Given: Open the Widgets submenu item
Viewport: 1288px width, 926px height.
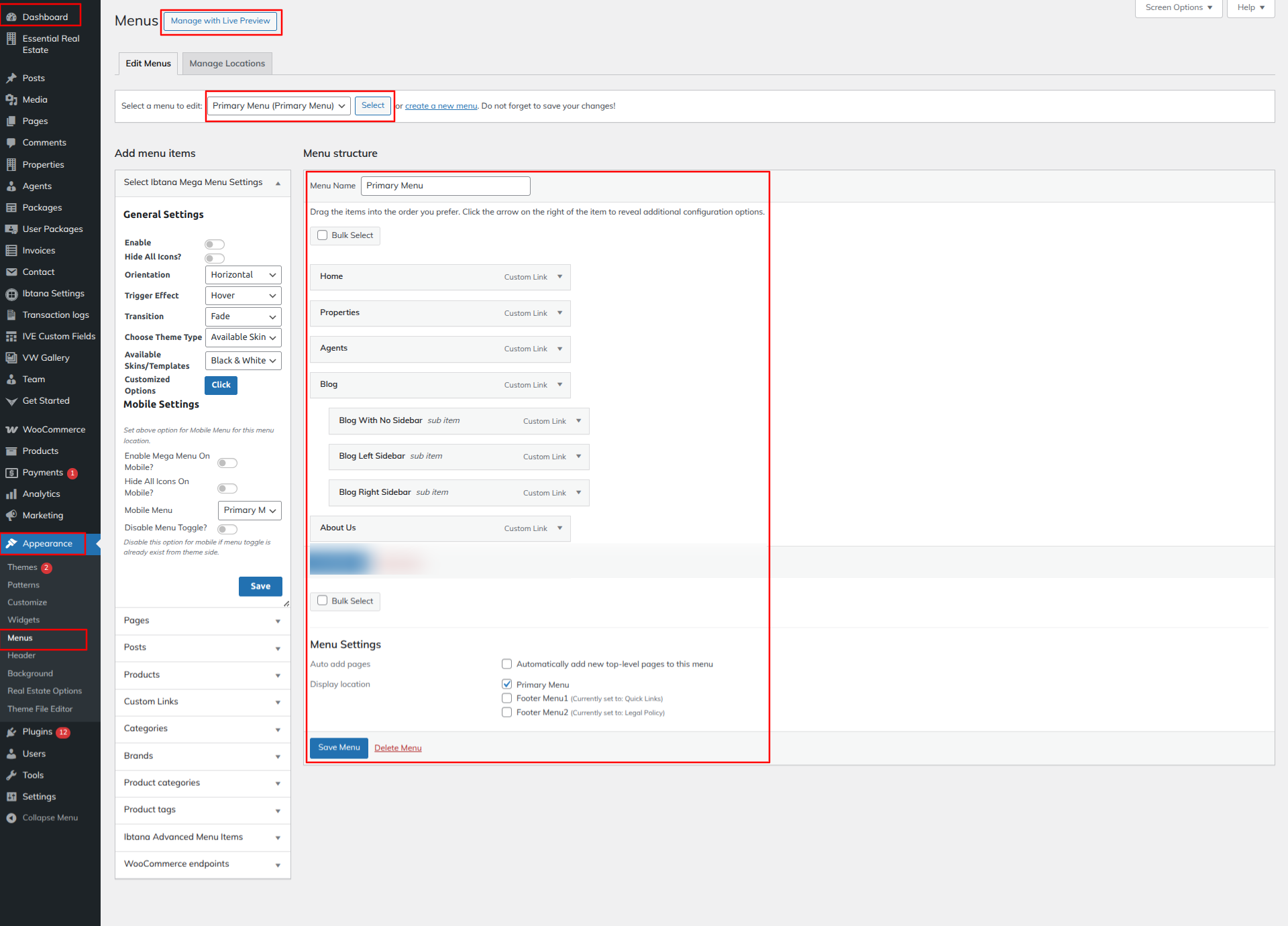Looking at the screenshot, I should [x=23, y=620].
